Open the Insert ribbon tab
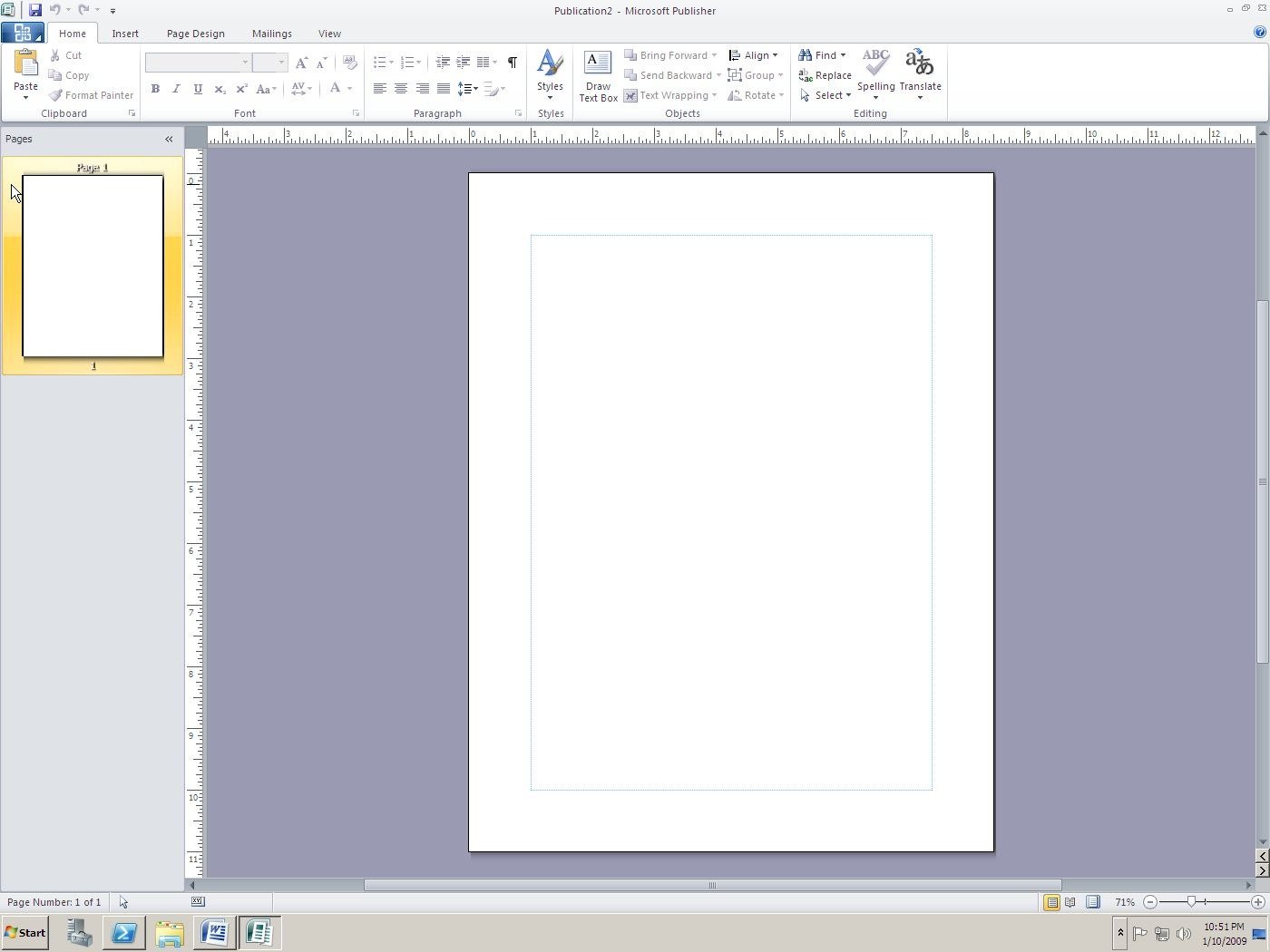1270x952 pixels. click(x=125, y=34)
